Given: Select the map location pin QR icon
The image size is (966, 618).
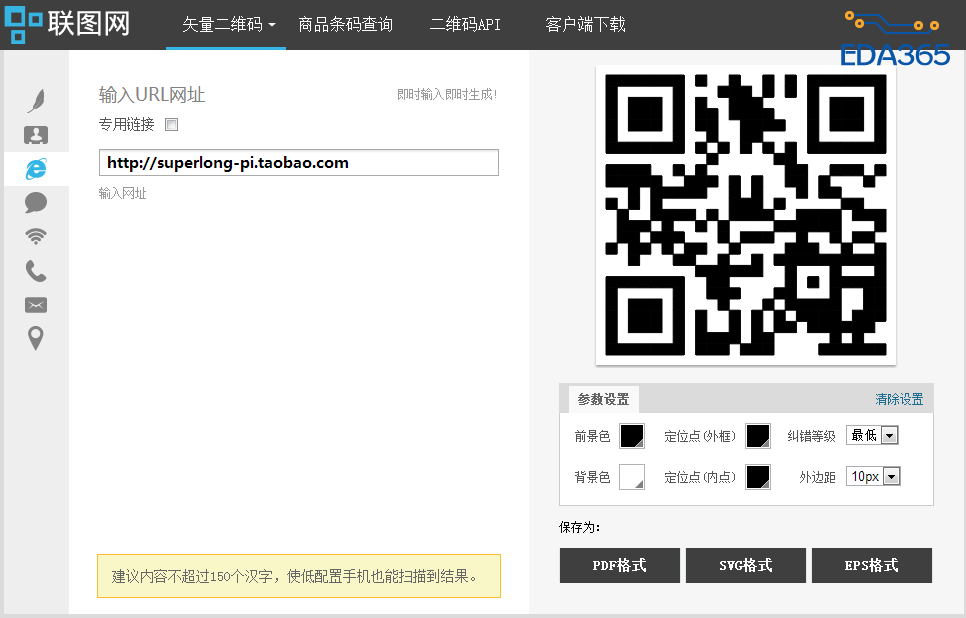Looking at the screenshot, I should coord(36,338).
